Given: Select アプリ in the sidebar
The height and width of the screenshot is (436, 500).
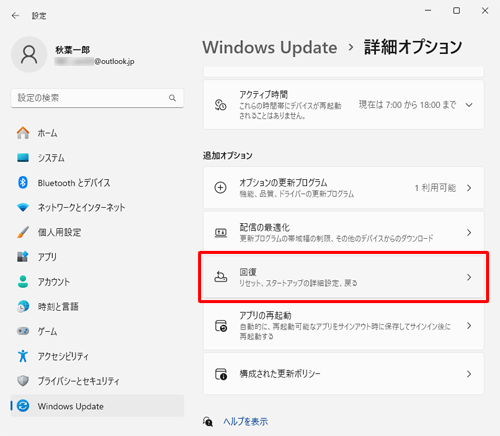Looking at the screenshot, I should click(x=97, y=257).
